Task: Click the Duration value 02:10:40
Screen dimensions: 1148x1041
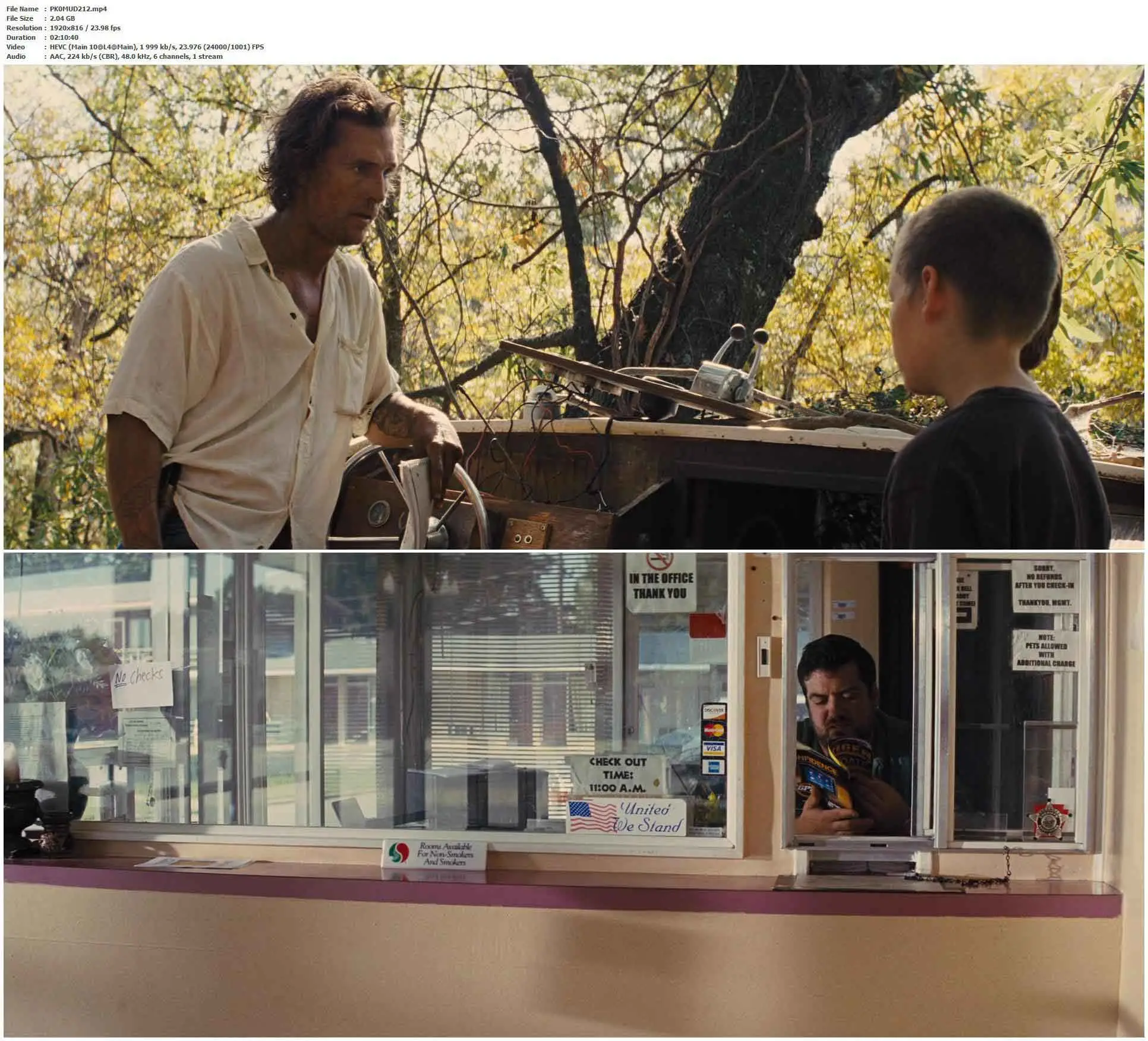Action: [64, 37]
